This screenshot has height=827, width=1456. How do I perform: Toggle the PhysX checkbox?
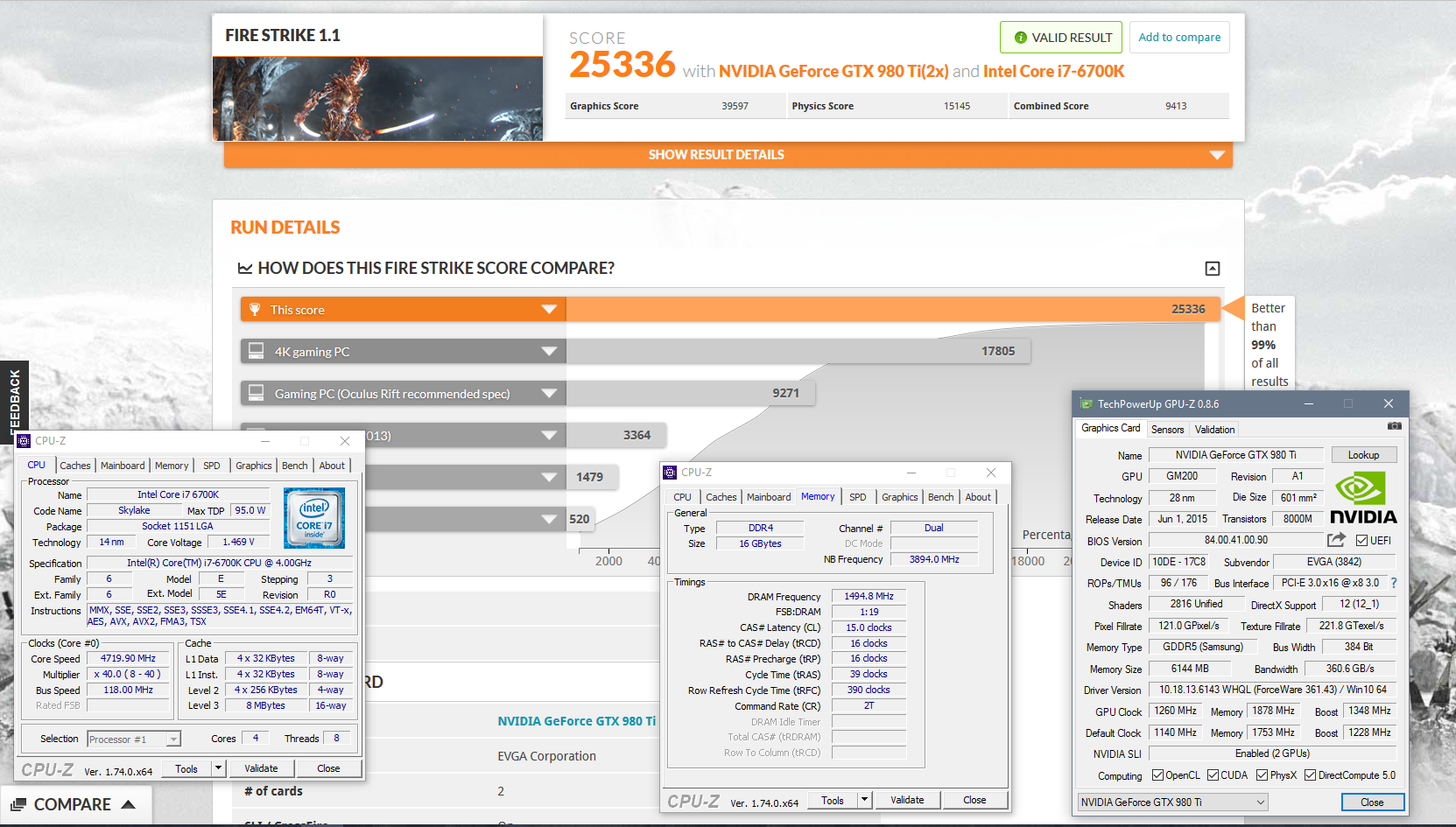[x=1262, y=775]
